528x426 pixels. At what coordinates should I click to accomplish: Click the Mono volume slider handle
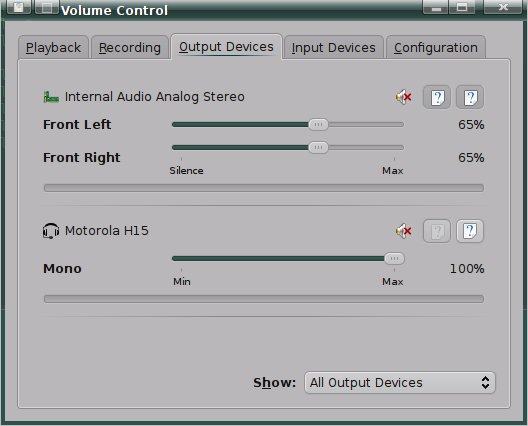point(394,259)
